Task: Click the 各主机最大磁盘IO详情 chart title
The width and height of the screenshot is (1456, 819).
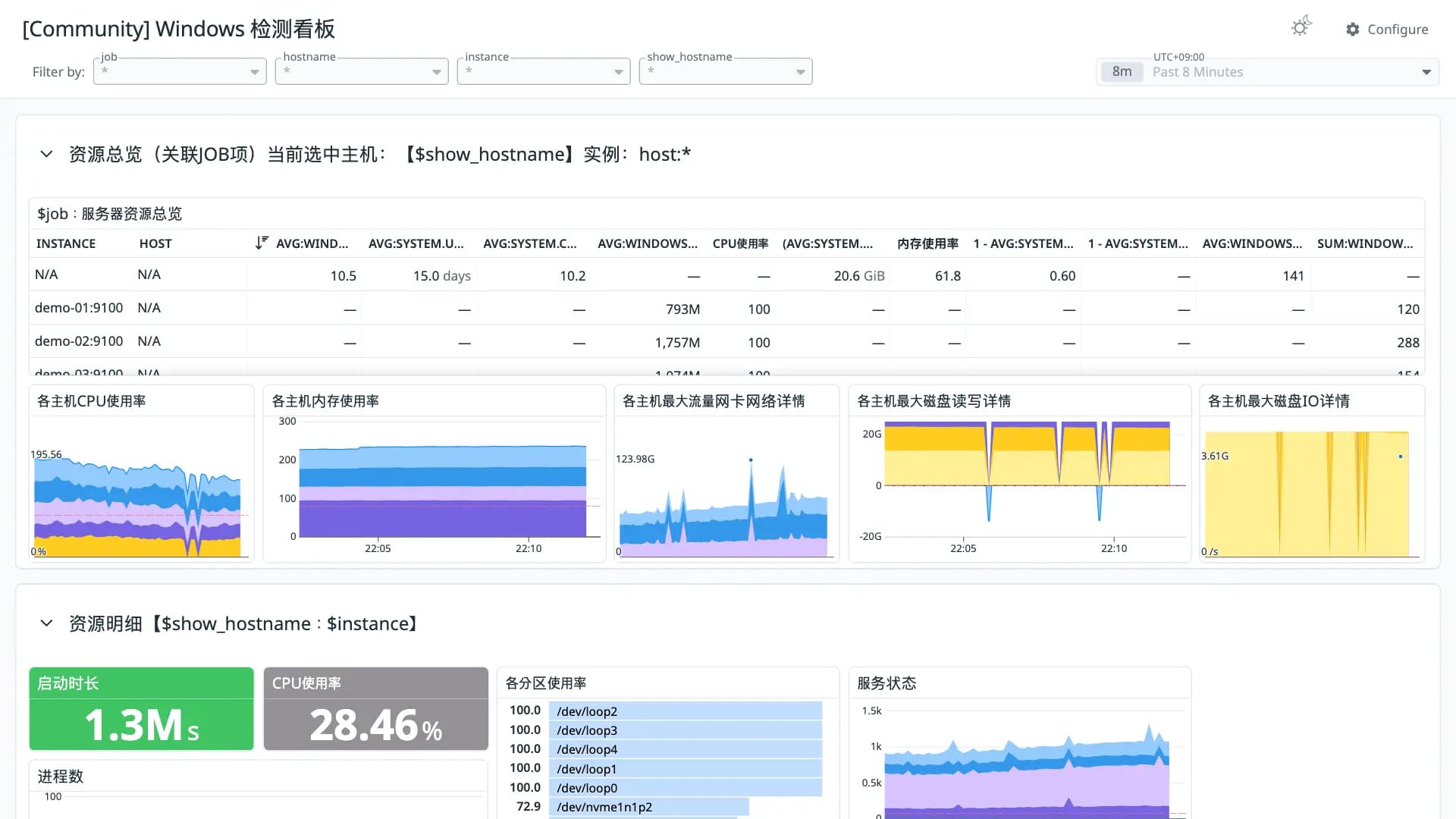Action: [1279, 401]
